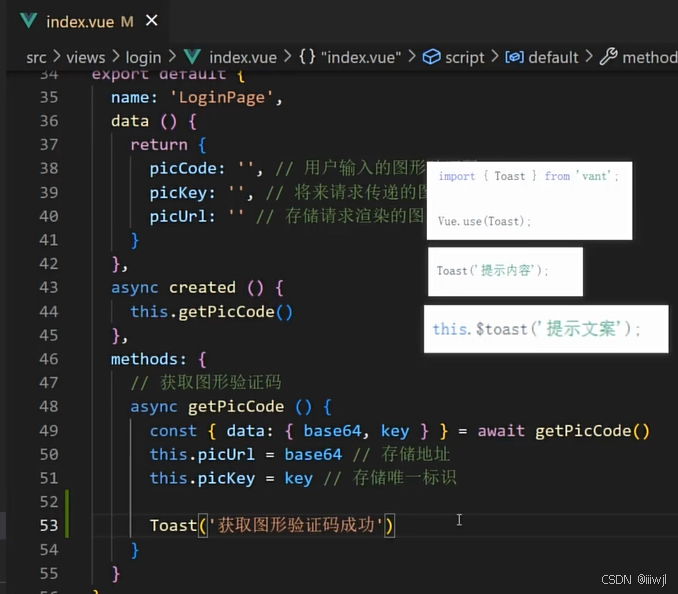
Task: Click the created hook name on line 43
Action: 202,287
